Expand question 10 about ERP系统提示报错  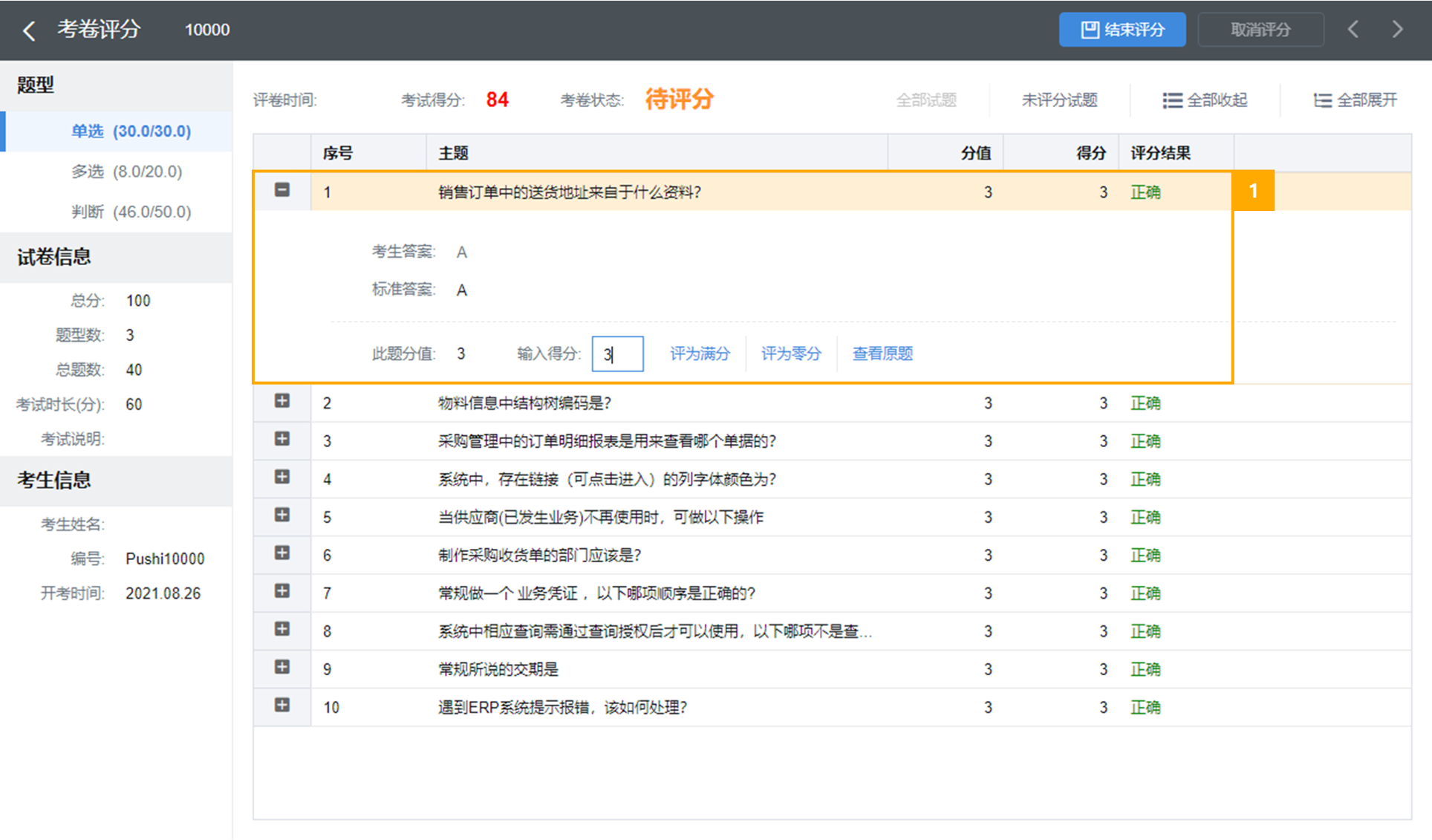(x=282, y=705)
